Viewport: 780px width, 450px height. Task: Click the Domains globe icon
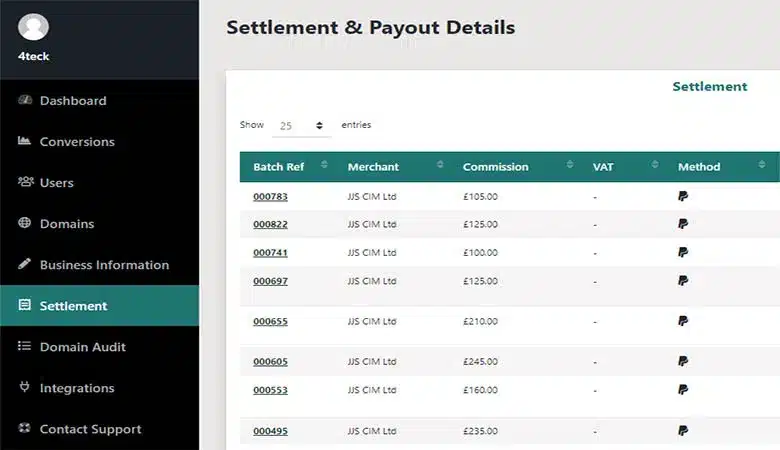(x=25, y=223)
